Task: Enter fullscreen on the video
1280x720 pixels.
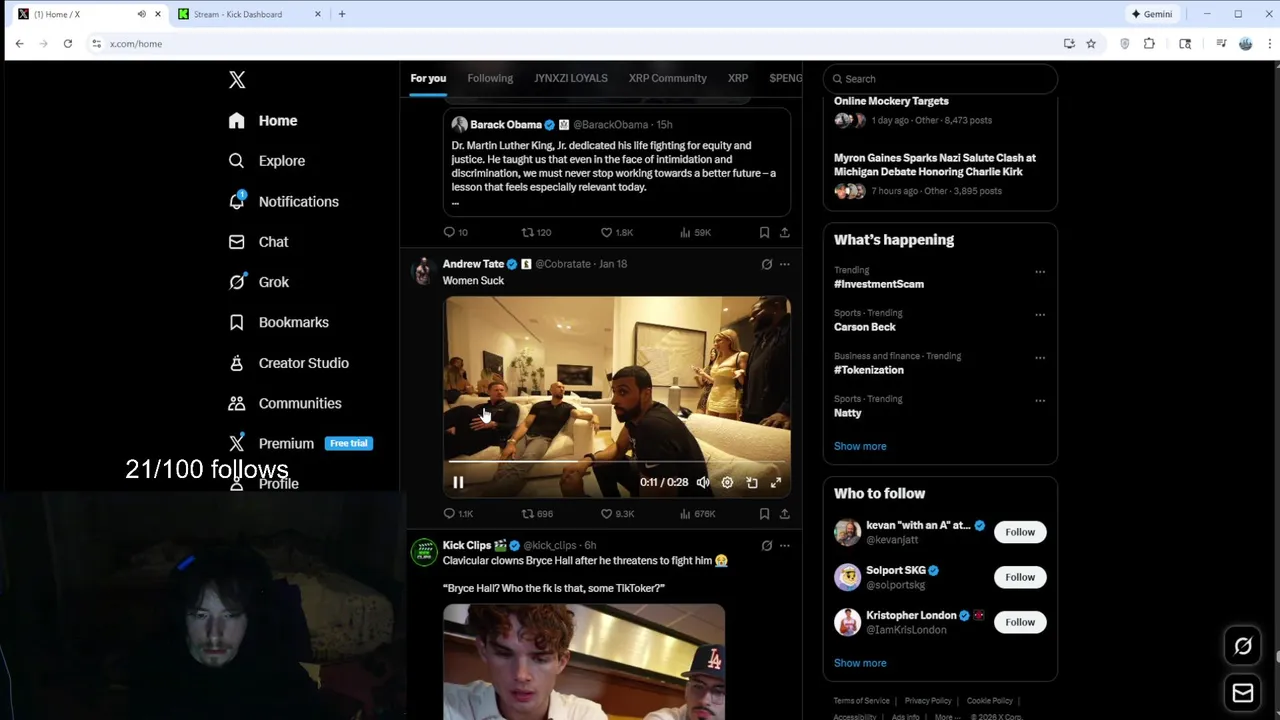Action: pyautogui.click(x=775, y=482)
